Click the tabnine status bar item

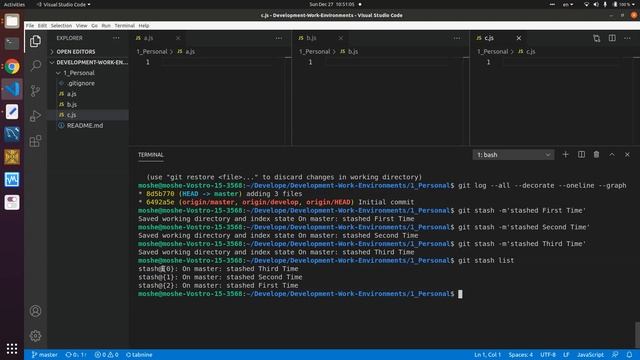[x=139, y=355]
